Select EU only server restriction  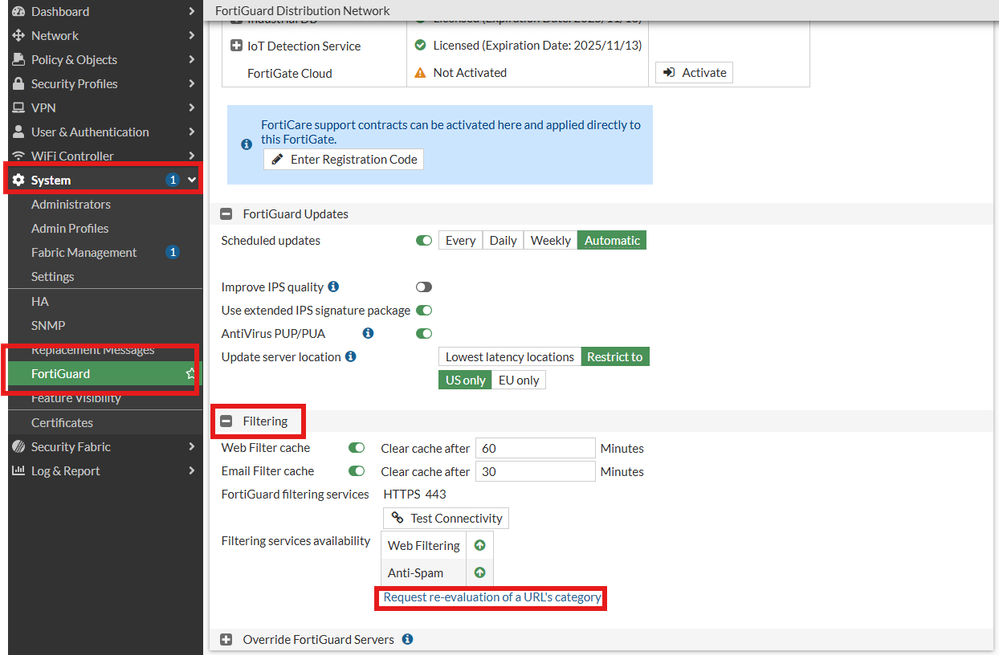(519, 380)
